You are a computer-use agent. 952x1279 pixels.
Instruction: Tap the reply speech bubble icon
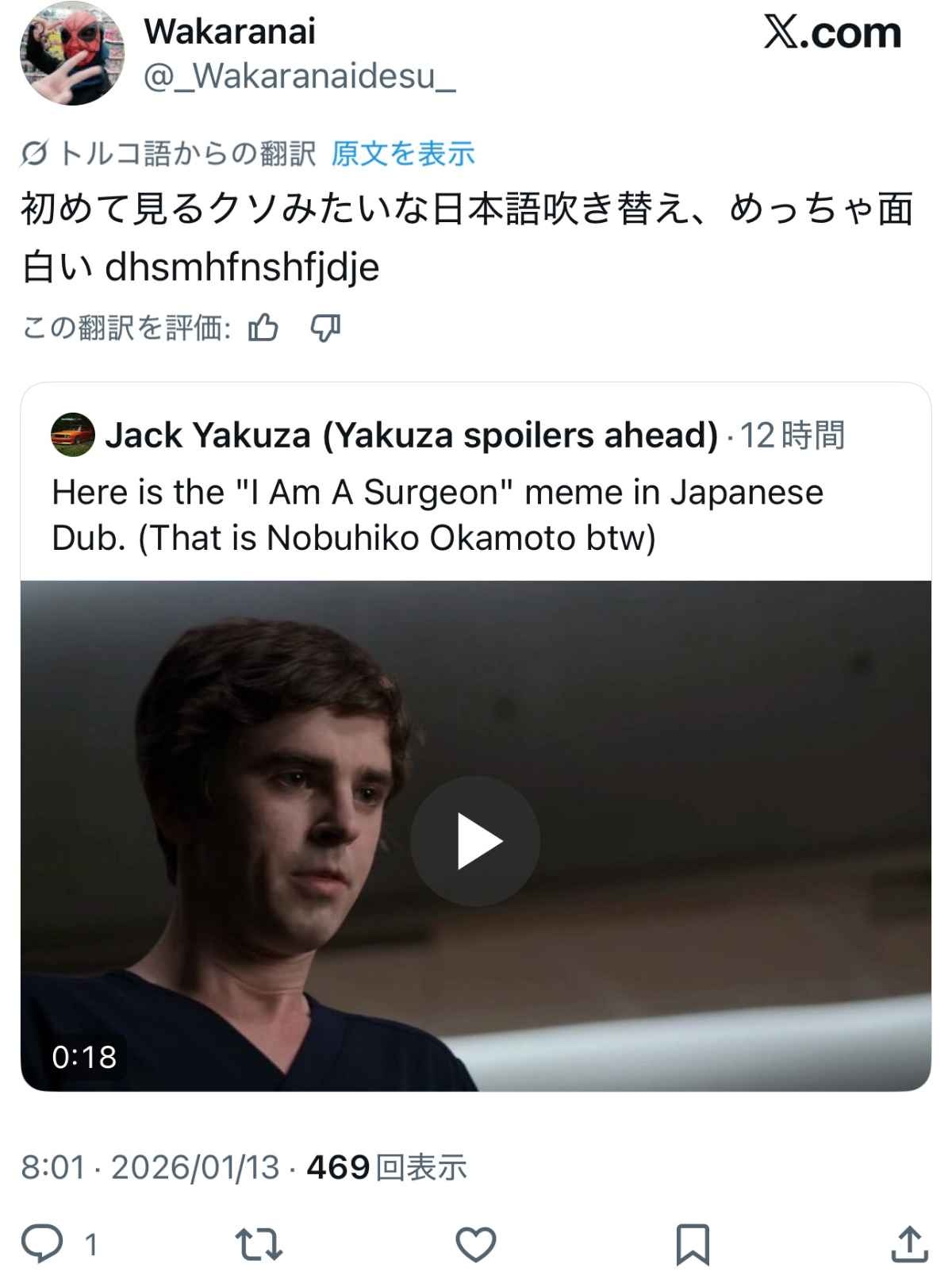[41, 1243]
